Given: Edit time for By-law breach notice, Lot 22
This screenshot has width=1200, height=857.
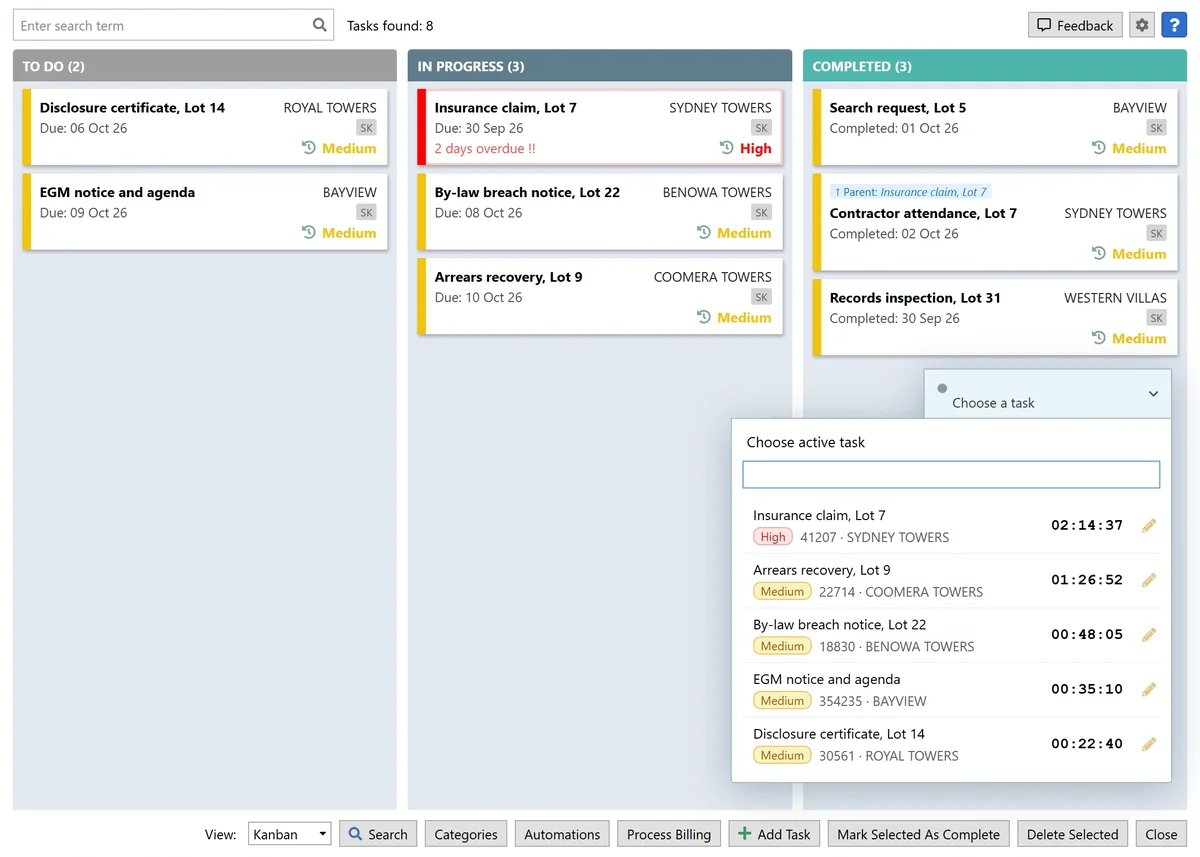Looking at the screenshot, I should 1149,634.
